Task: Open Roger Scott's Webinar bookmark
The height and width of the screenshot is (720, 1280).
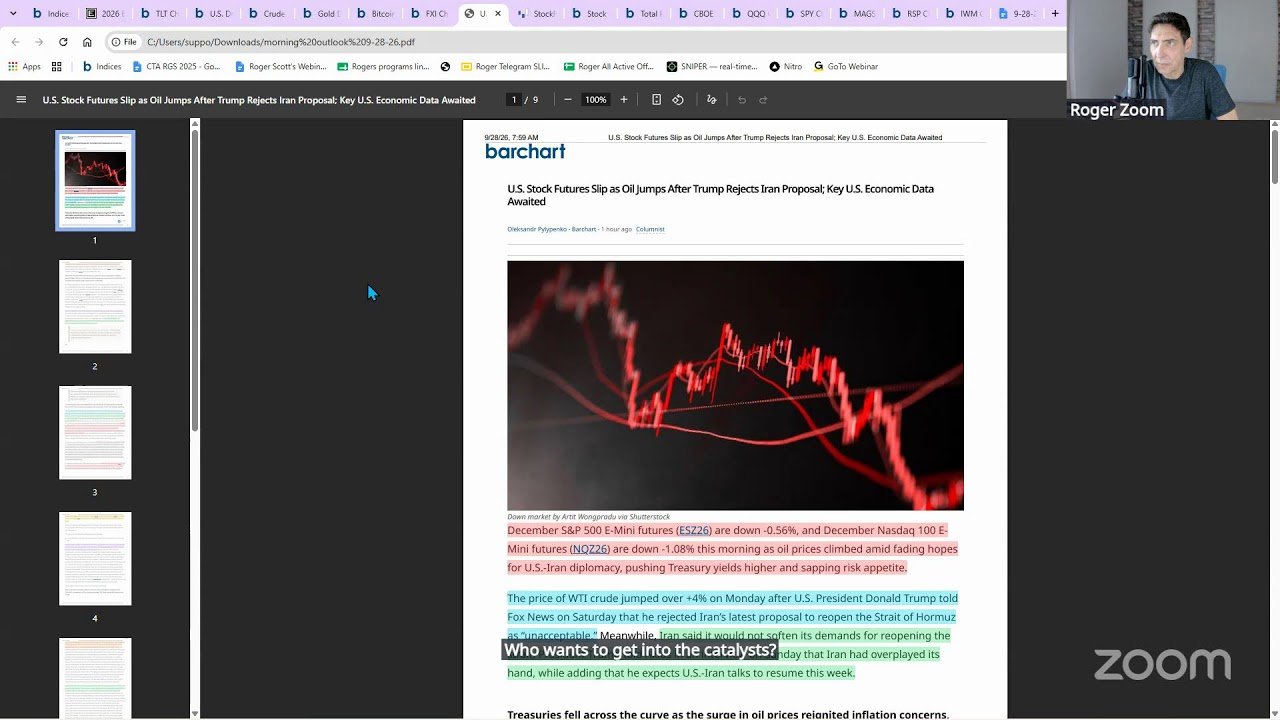Action: [281, 67]
